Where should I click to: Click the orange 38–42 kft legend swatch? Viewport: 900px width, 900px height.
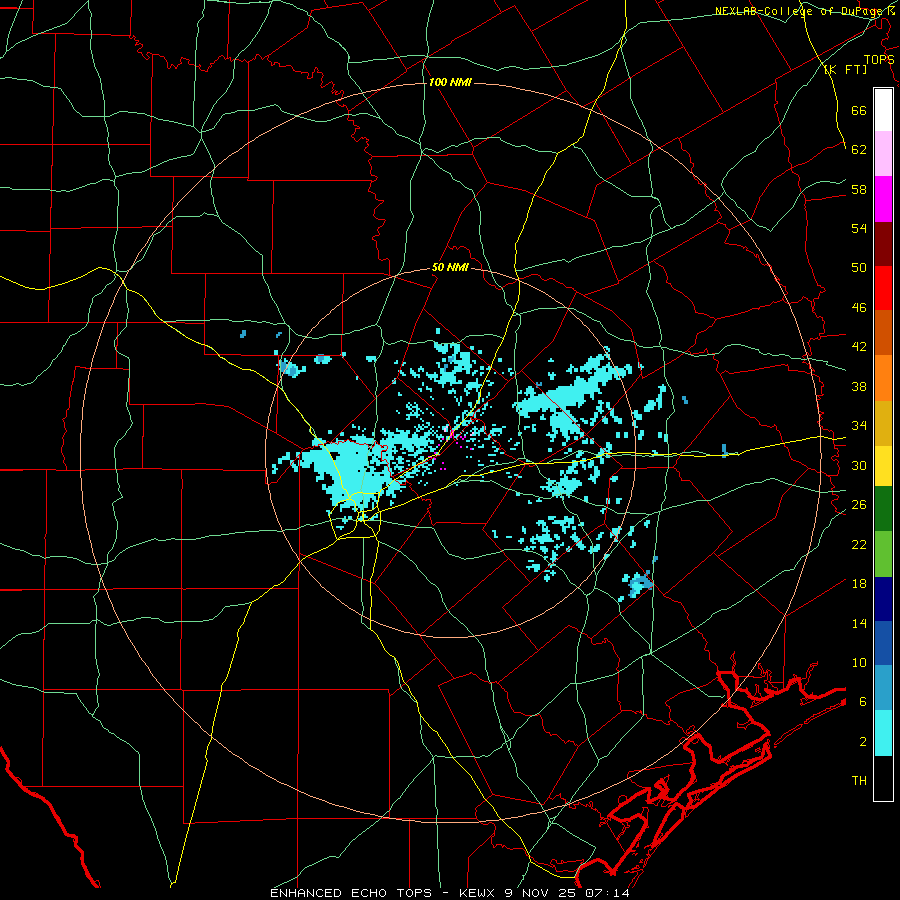(x=883, y=377)
